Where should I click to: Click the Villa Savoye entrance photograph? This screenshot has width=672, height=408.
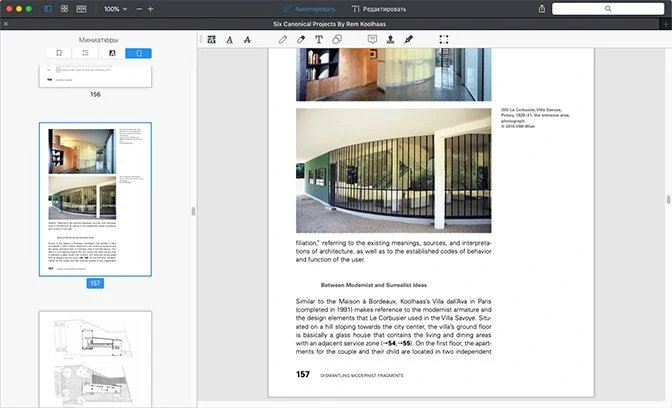point(393,171)
